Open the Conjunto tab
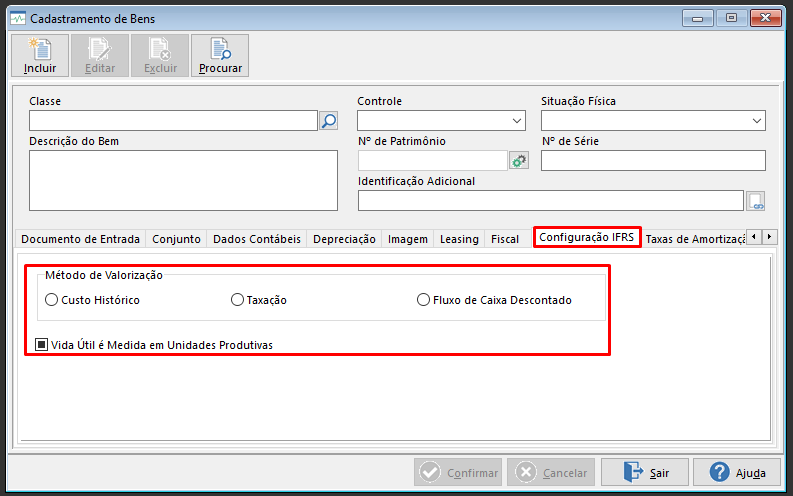 click(177, 239)
